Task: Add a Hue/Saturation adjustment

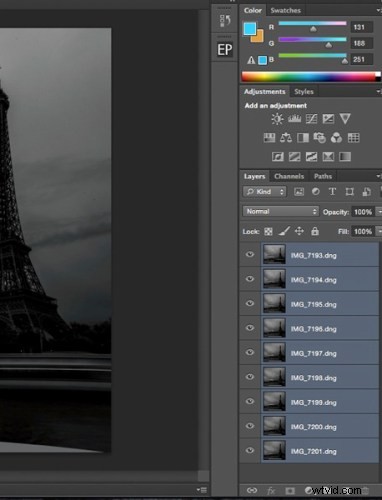Action: pos(269,138)
